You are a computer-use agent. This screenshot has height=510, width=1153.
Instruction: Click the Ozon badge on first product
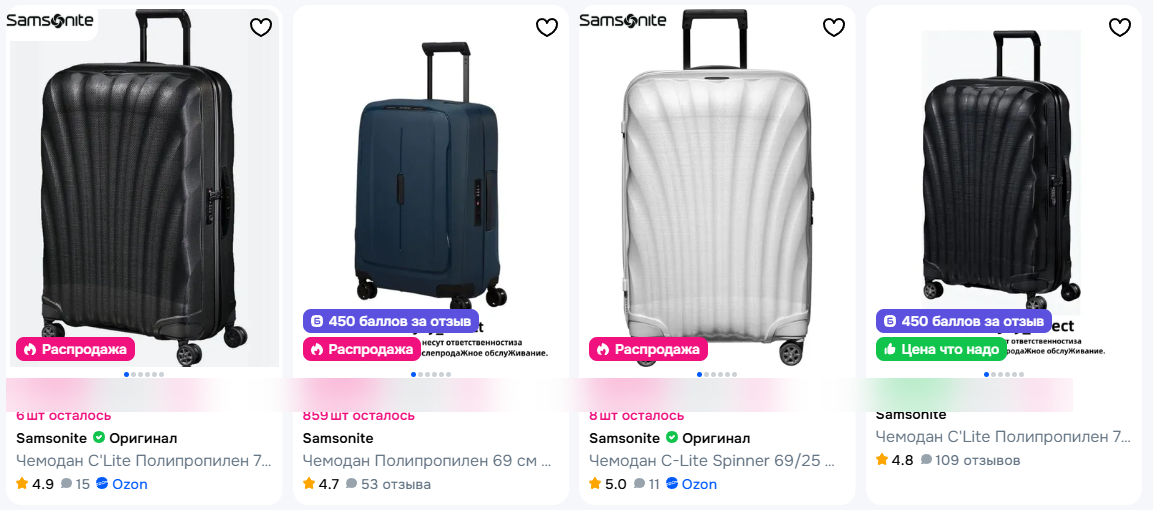click(x=122, y=484)
